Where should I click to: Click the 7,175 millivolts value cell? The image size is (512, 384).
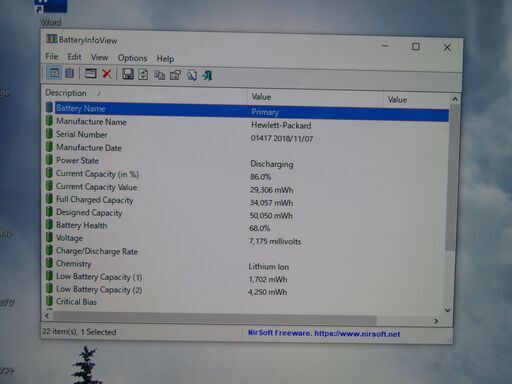275,241
